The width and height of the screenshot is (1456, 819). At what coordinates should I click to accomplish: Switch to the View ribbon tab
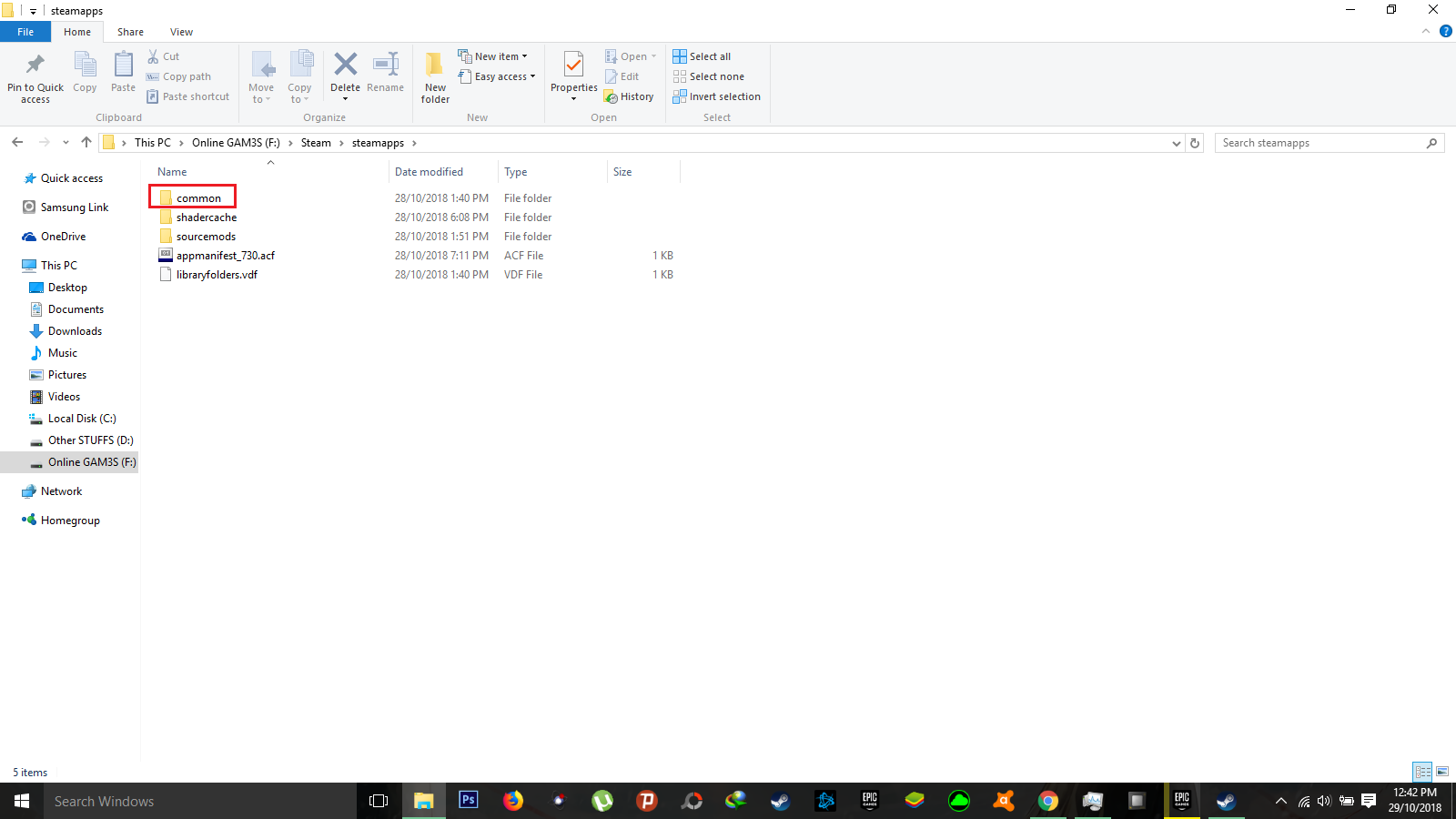tap(181, 31)
